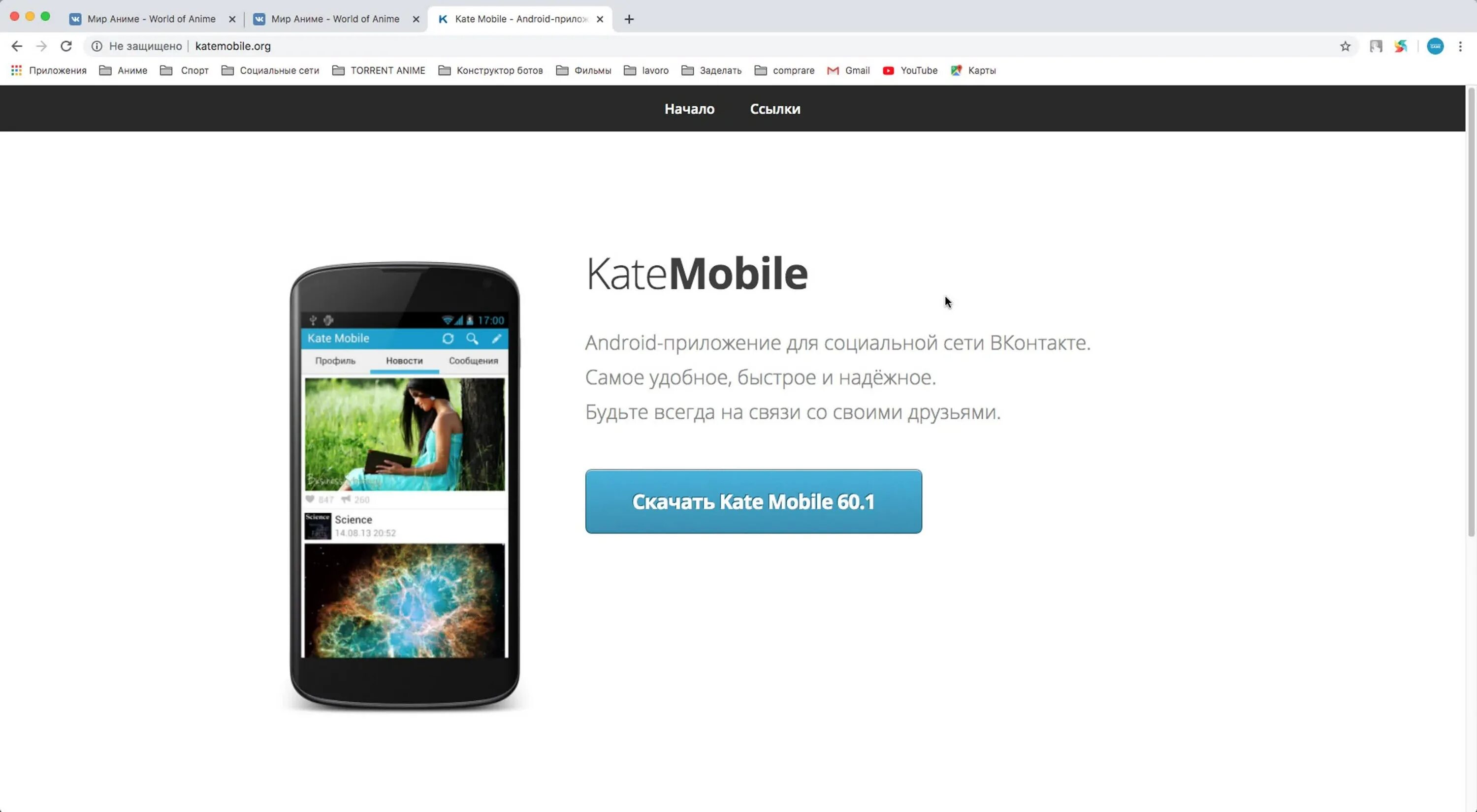Click the browser extensions icon
1477x812 pixels.
[x=1377, y=46]
